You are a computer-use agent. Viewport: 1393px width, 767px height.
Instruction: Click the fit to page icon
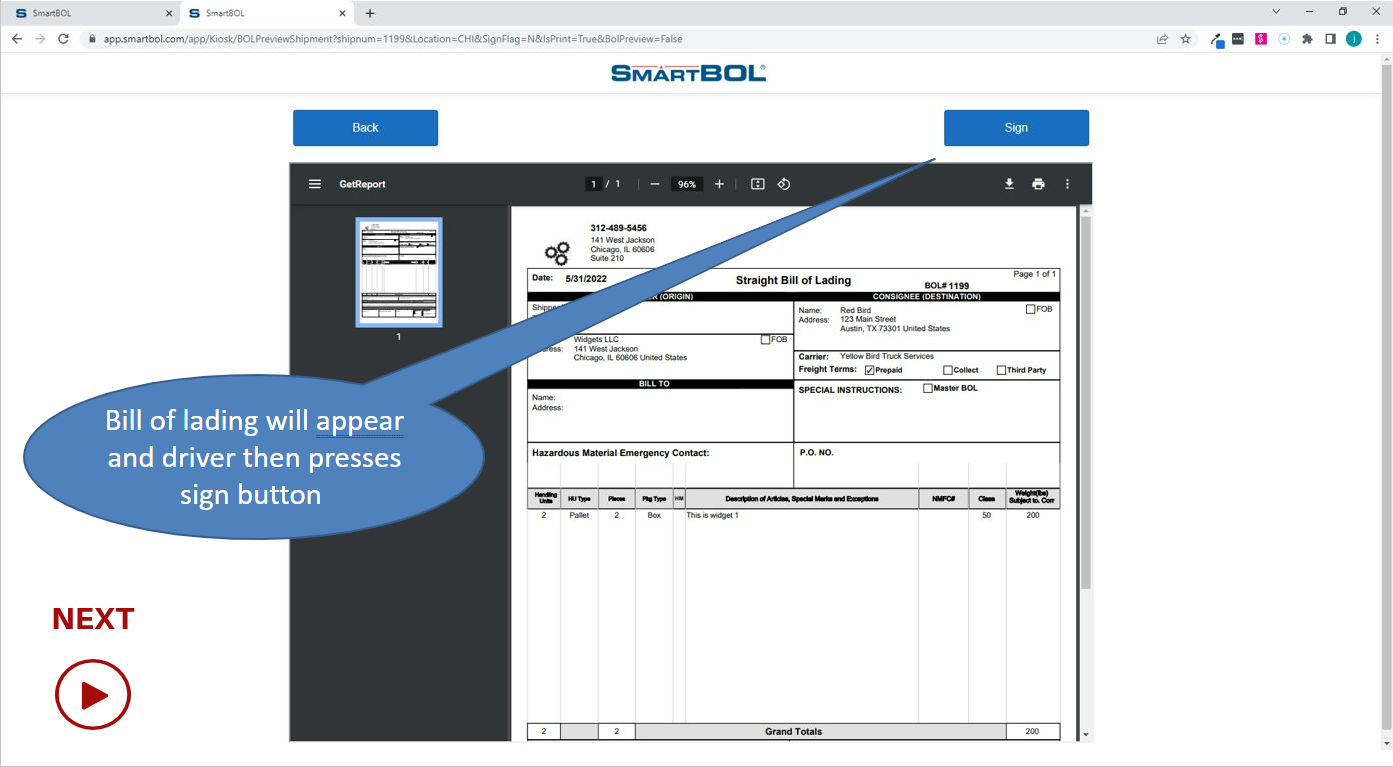click(x=758, y=184)
